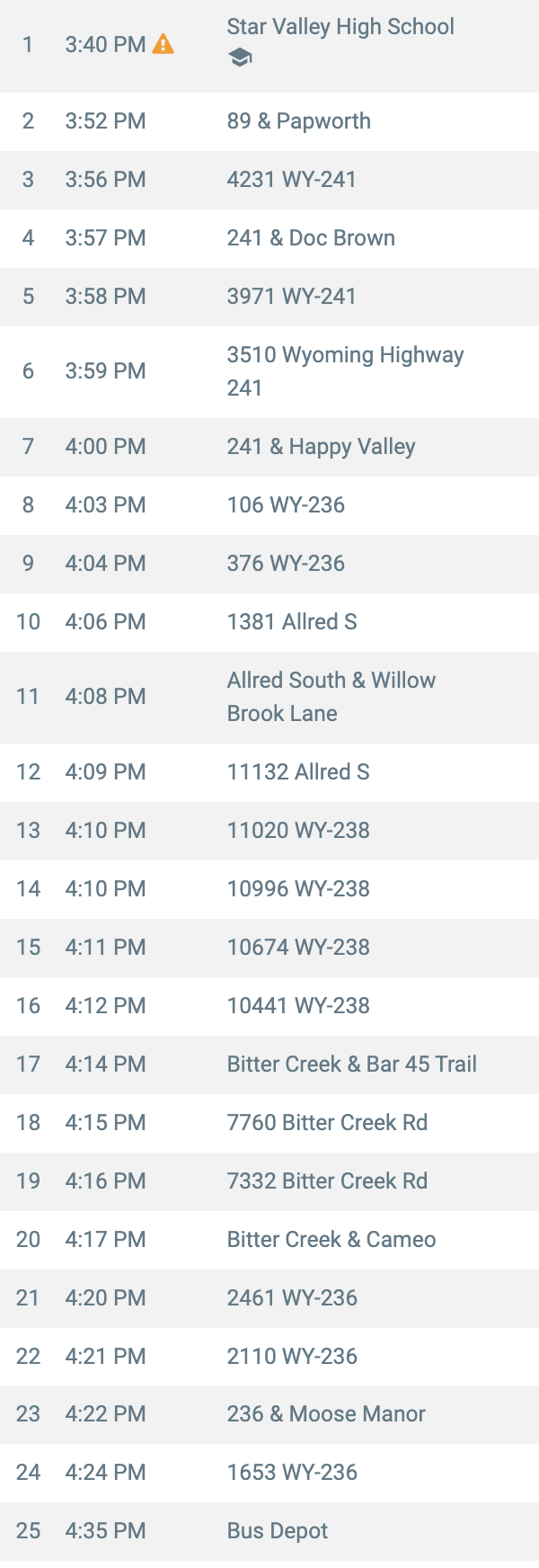
Task: Choose the 3510 Wyoming Highway 241 stop
Action: (269, 371)
